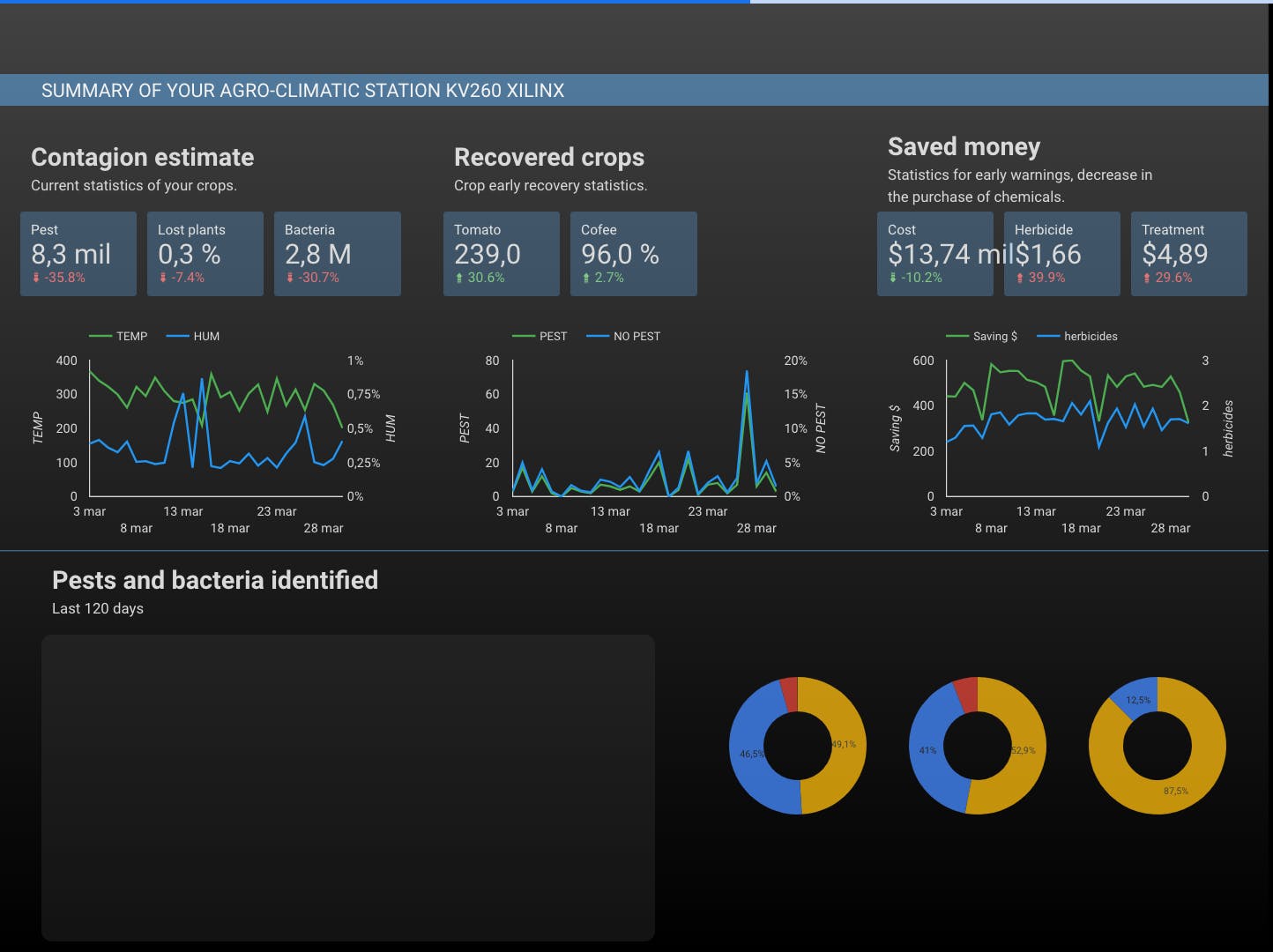
Task: Click the -30.7% change under Bacteria
Action: pos(318,278)
